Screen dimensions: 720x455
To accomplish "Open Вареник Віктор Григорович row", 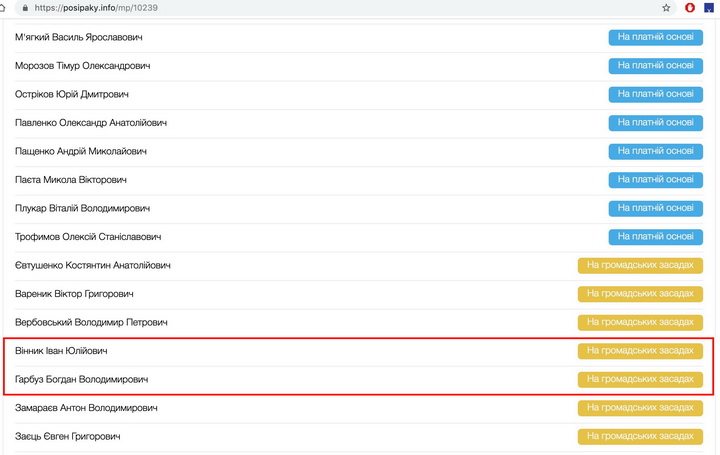I will click(x=74, y=294).
